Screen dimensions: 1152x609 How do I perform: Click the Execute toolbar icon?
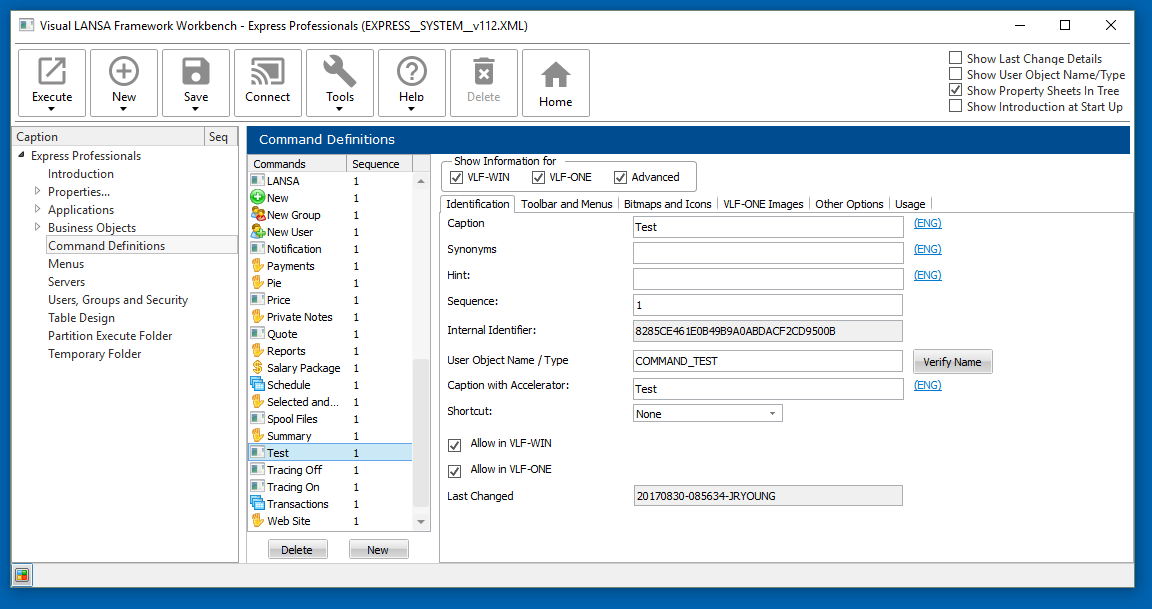[x=51, y=71]
